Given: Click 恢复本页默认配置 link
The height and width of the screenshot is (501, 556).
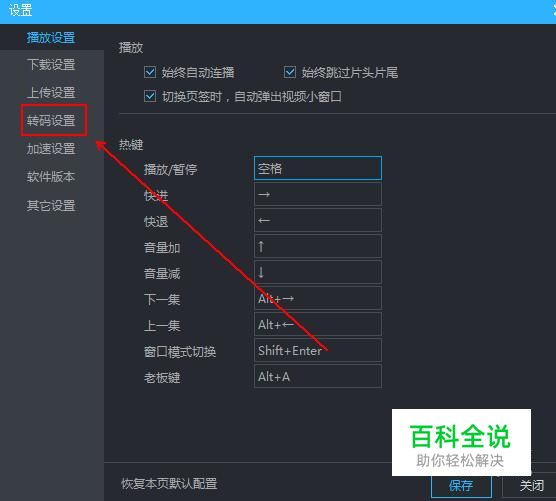Looking at the screenshot, I should (169, 484).
